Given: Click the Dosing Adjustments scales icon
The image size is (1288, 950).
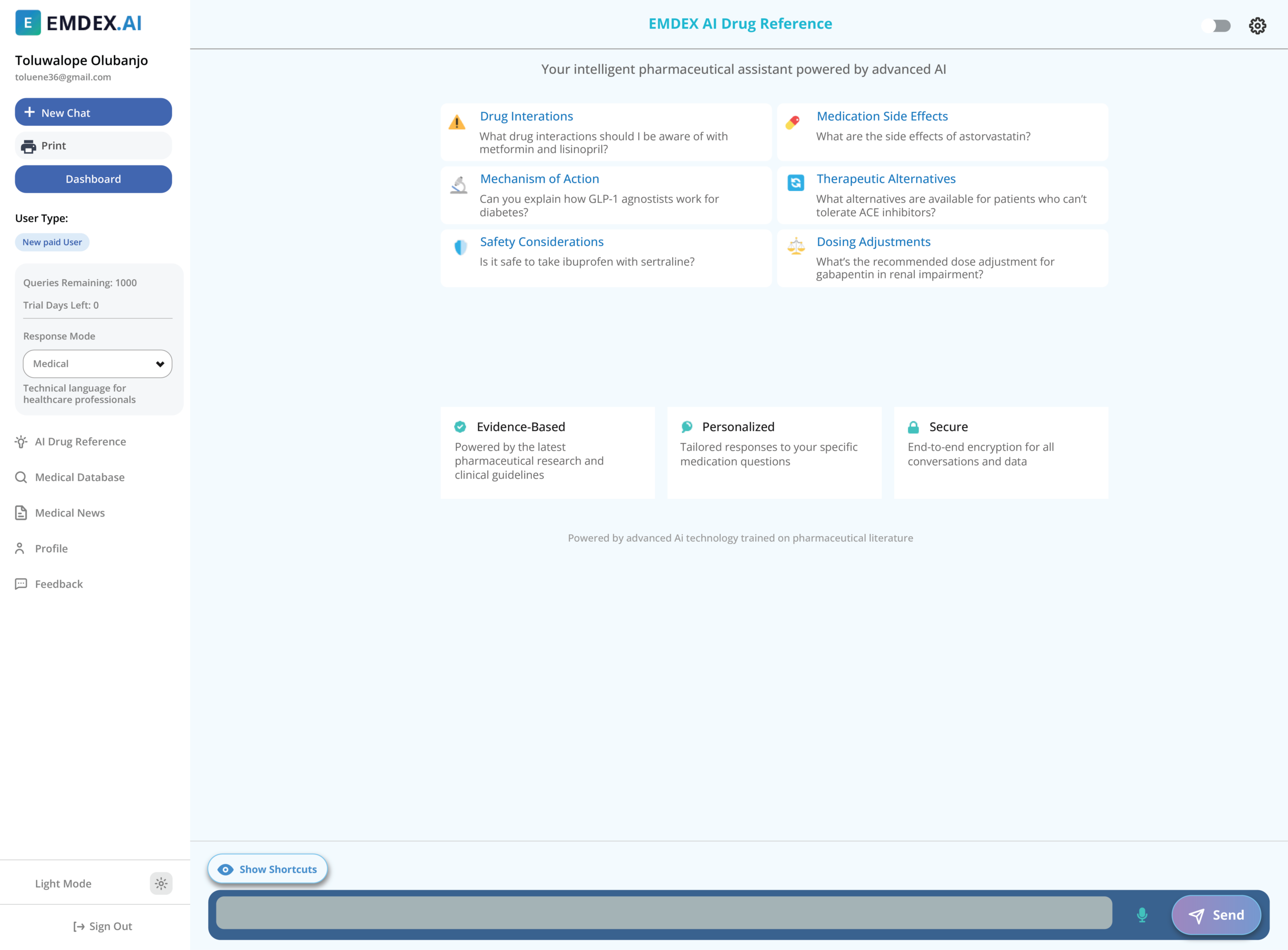Looking at the screenshot, I should tap(795, 246).
